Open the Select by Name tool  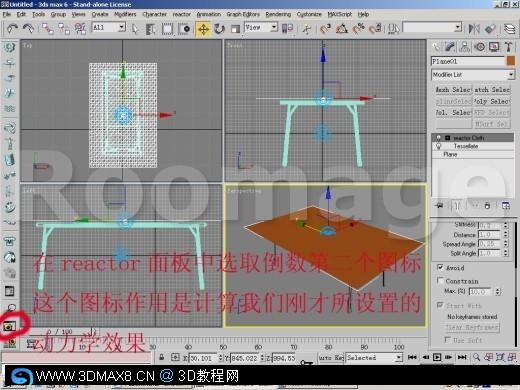click(x=151, y=29)
